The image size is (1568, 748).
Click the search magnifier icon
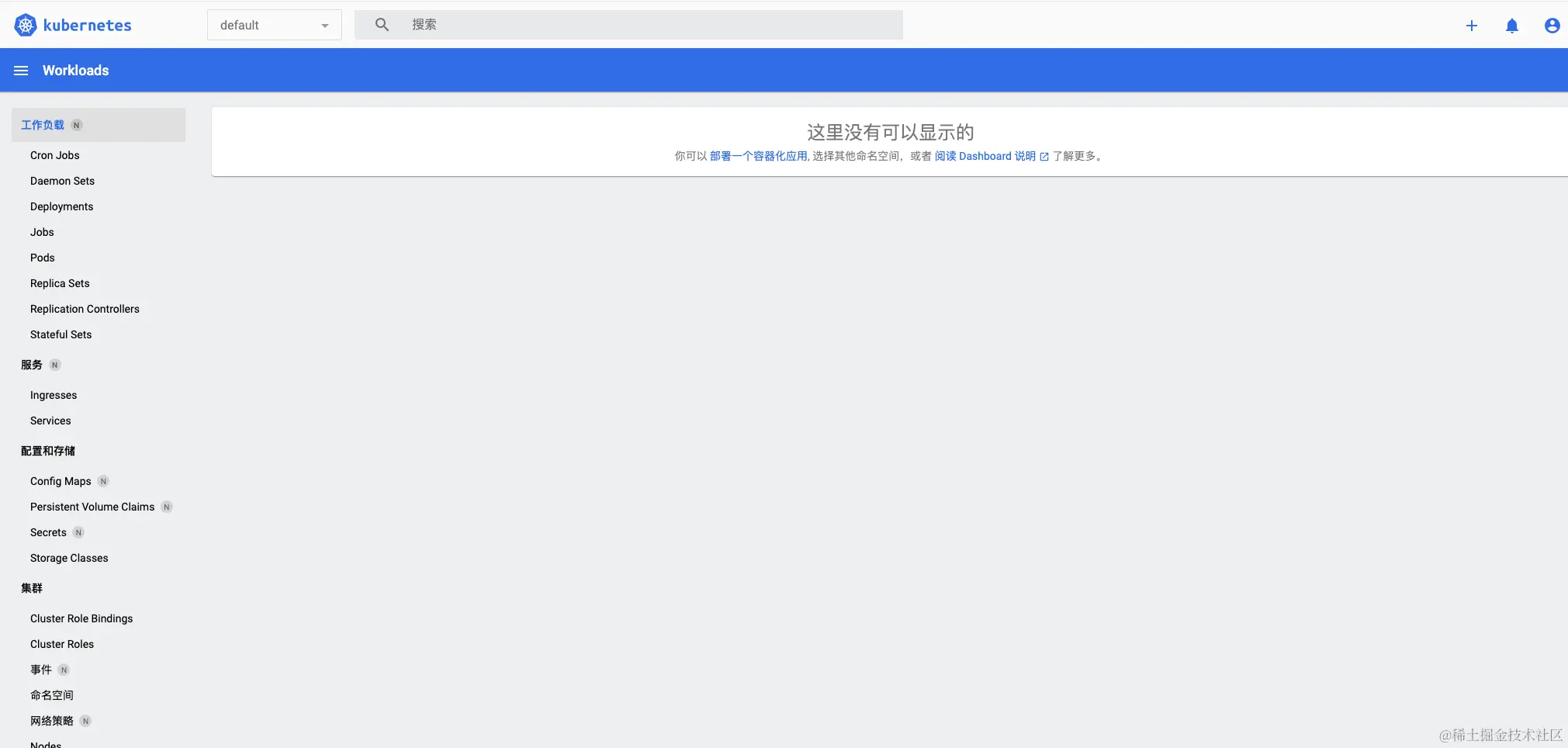click(382, 25)
